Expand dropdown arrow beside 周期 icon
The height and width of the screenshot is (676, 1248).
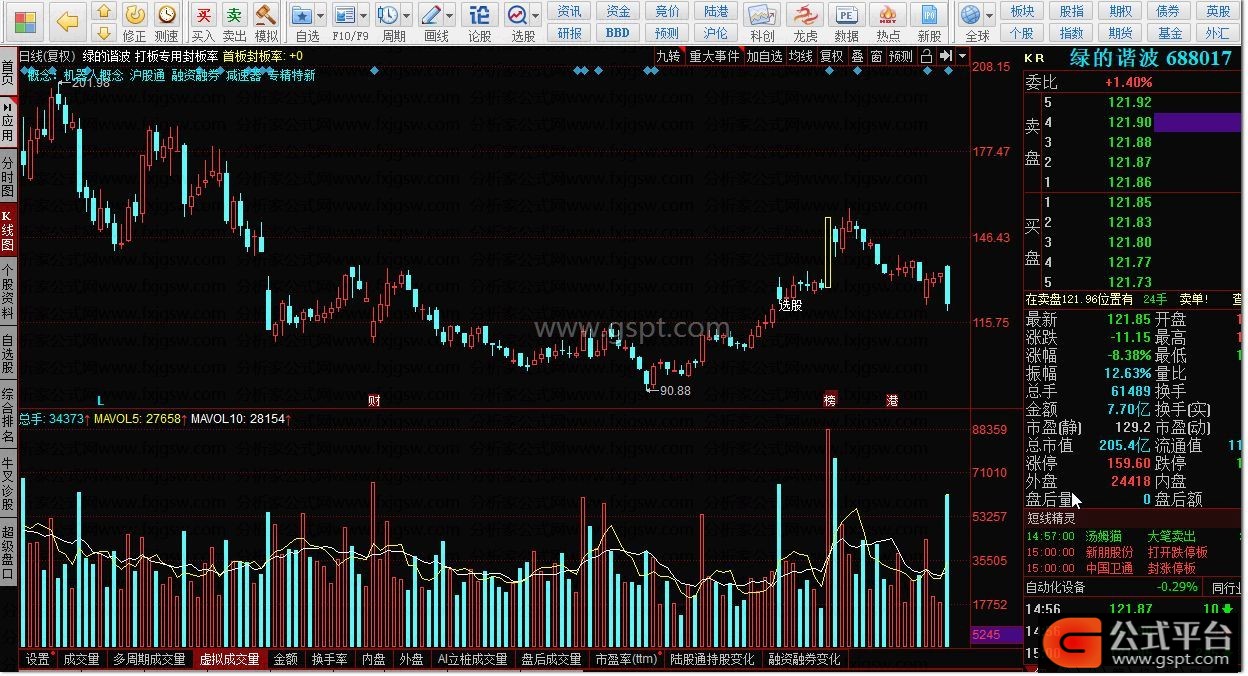click(406, 16)
